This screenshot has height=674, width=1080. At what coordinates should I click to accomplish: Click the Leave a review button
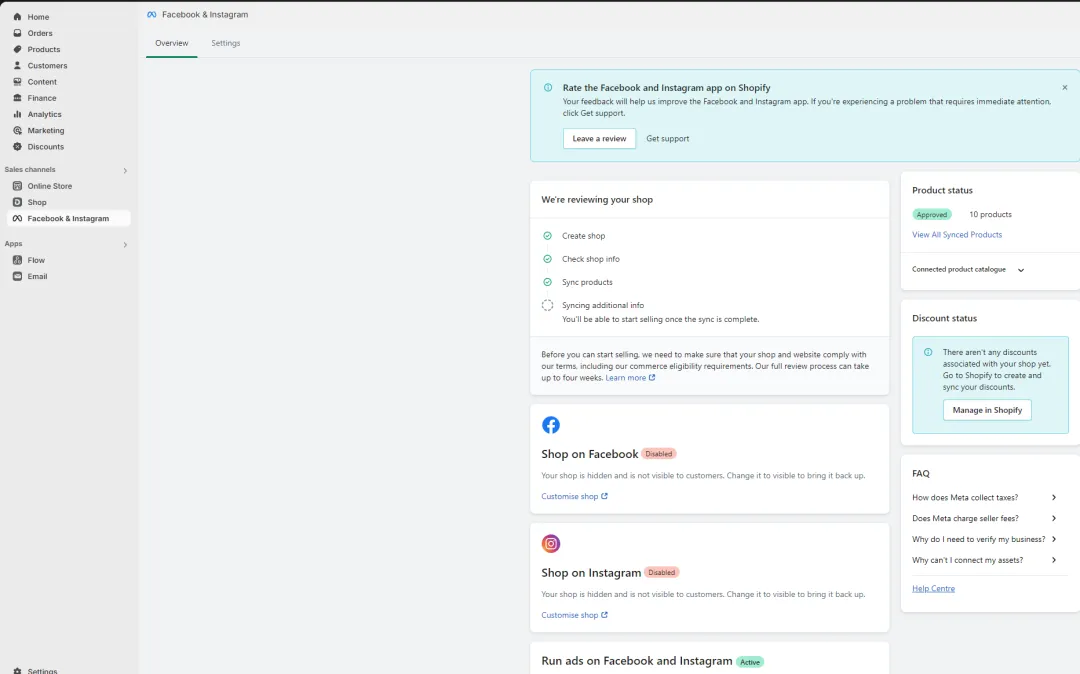599,138
